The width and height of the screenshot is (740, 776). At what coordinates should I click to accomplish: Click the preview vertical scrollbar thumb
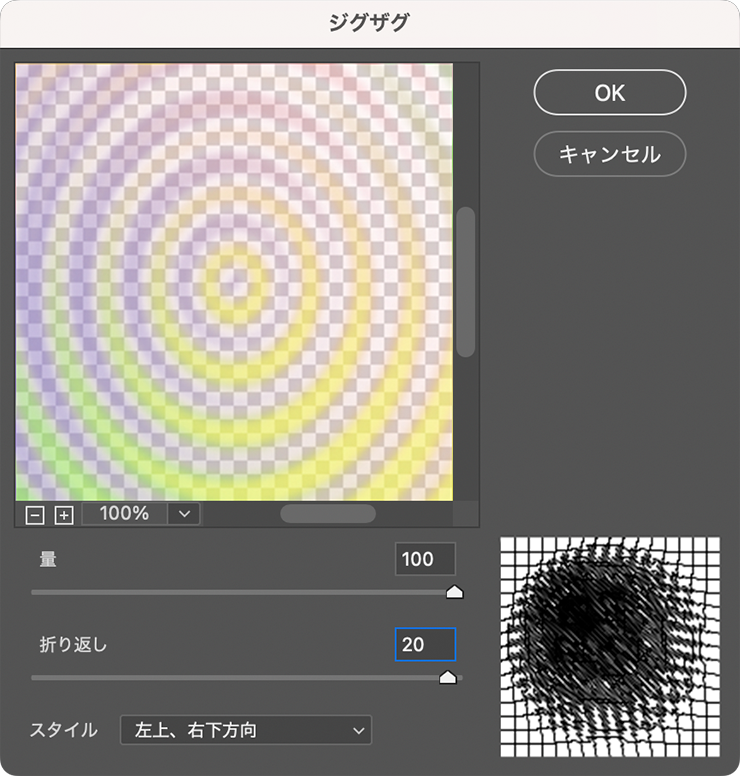tap(466, 281)
